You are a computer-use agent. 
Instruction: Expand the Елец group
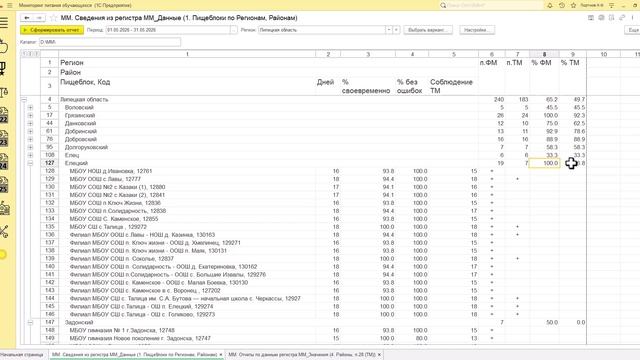coord(30,155)
